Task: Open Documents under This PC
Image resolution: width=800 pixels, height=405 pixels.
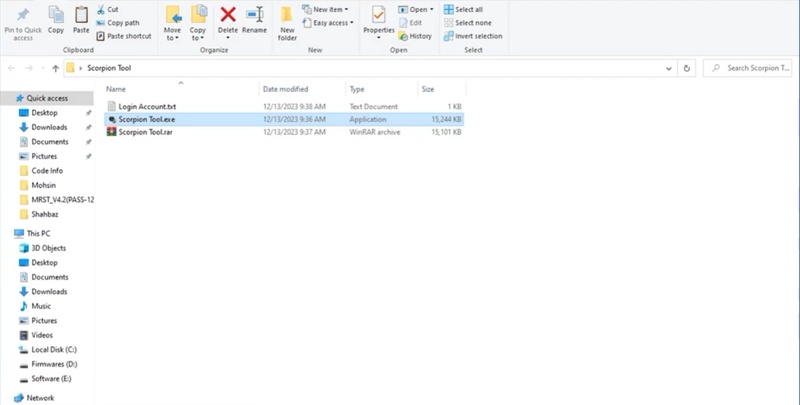Action: [x=49, y=277]
